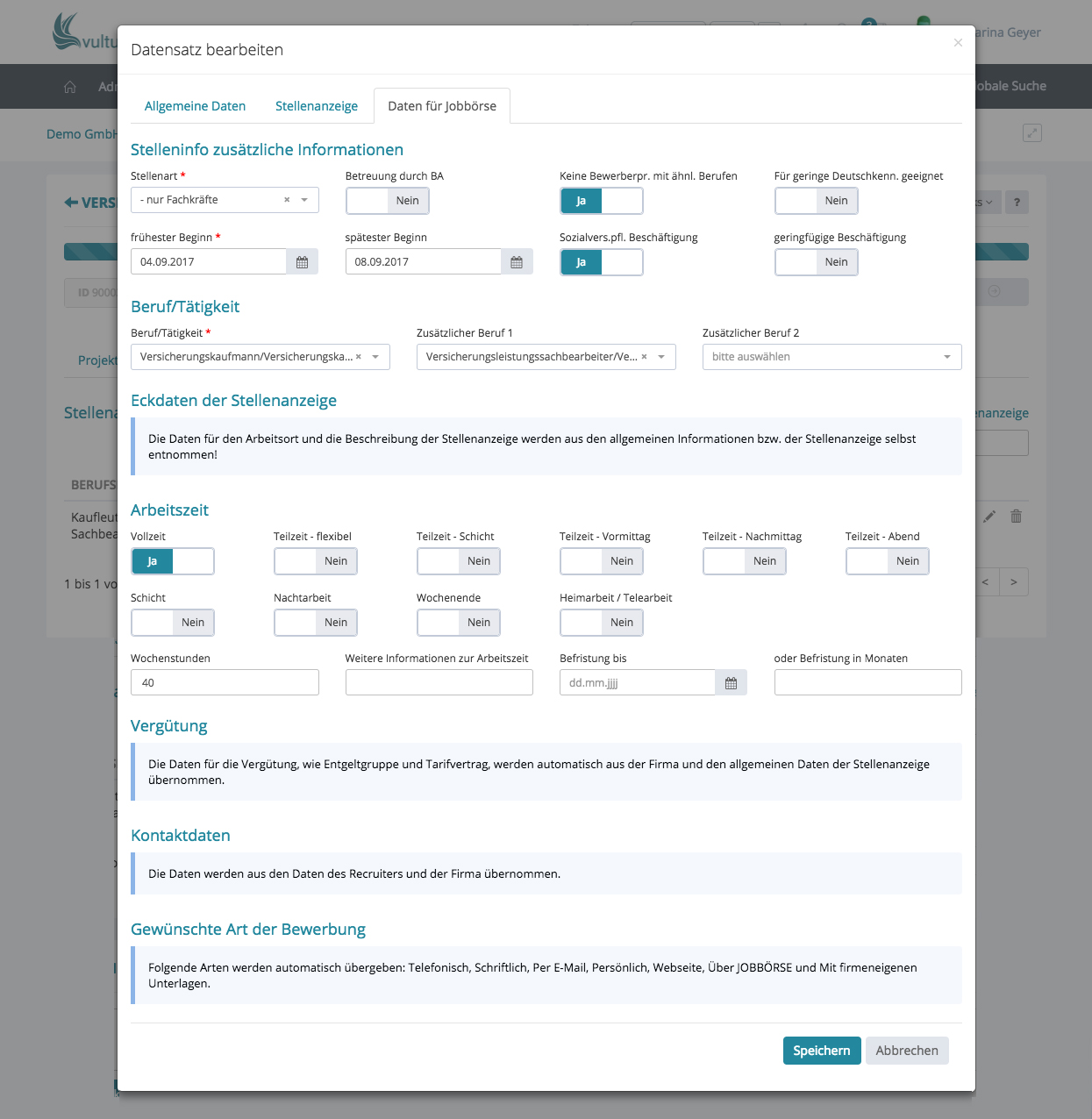1092x1119 pixels.
Task: Click the Wochenstunden input field
Action: click(225, 683)
